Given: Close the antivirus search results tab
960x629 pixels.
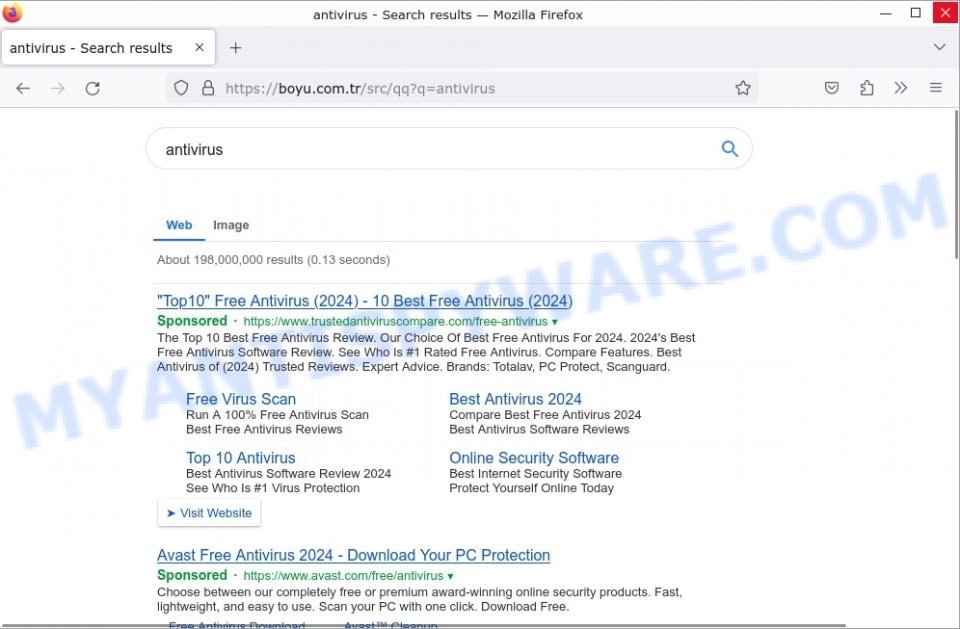Looking at the screenshot, I should click(x=199, y=48).
